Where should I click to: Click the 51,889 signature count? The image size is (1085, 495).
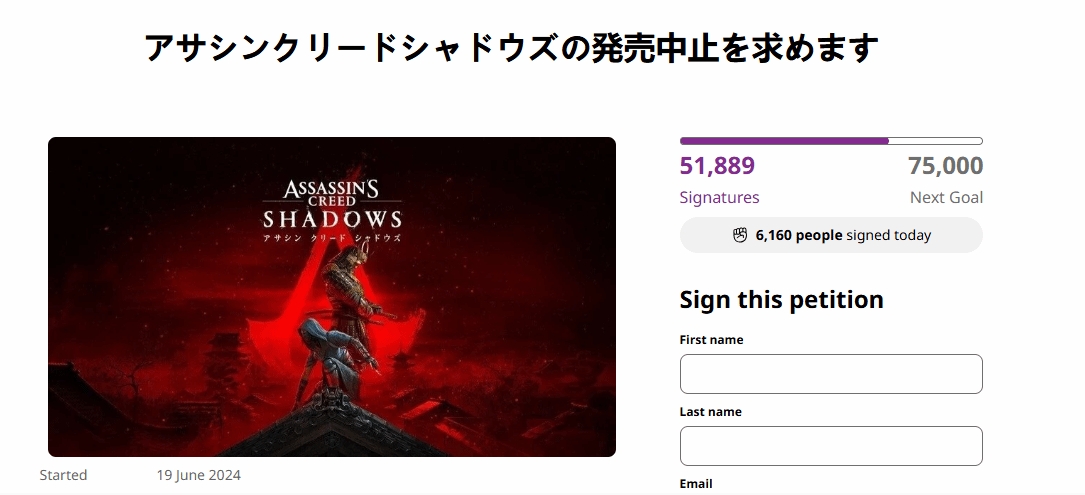[x=717, y=166]
